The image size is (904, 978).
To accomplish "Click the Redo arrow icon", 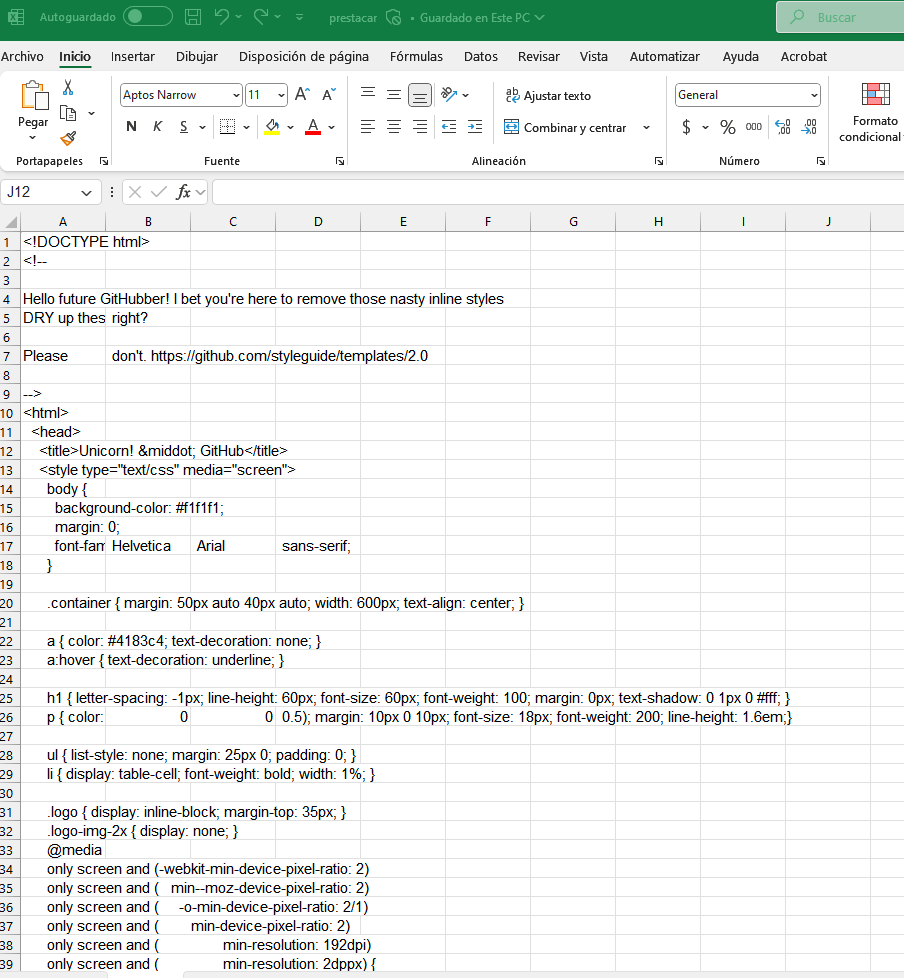I will pos(261,17).
